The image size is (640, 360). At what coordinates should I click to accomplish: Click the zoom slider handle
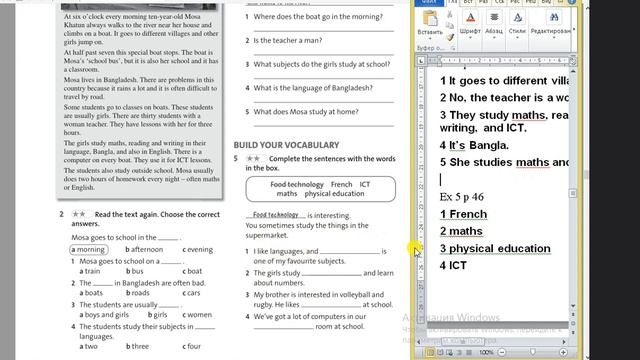(x=533, y=352)
